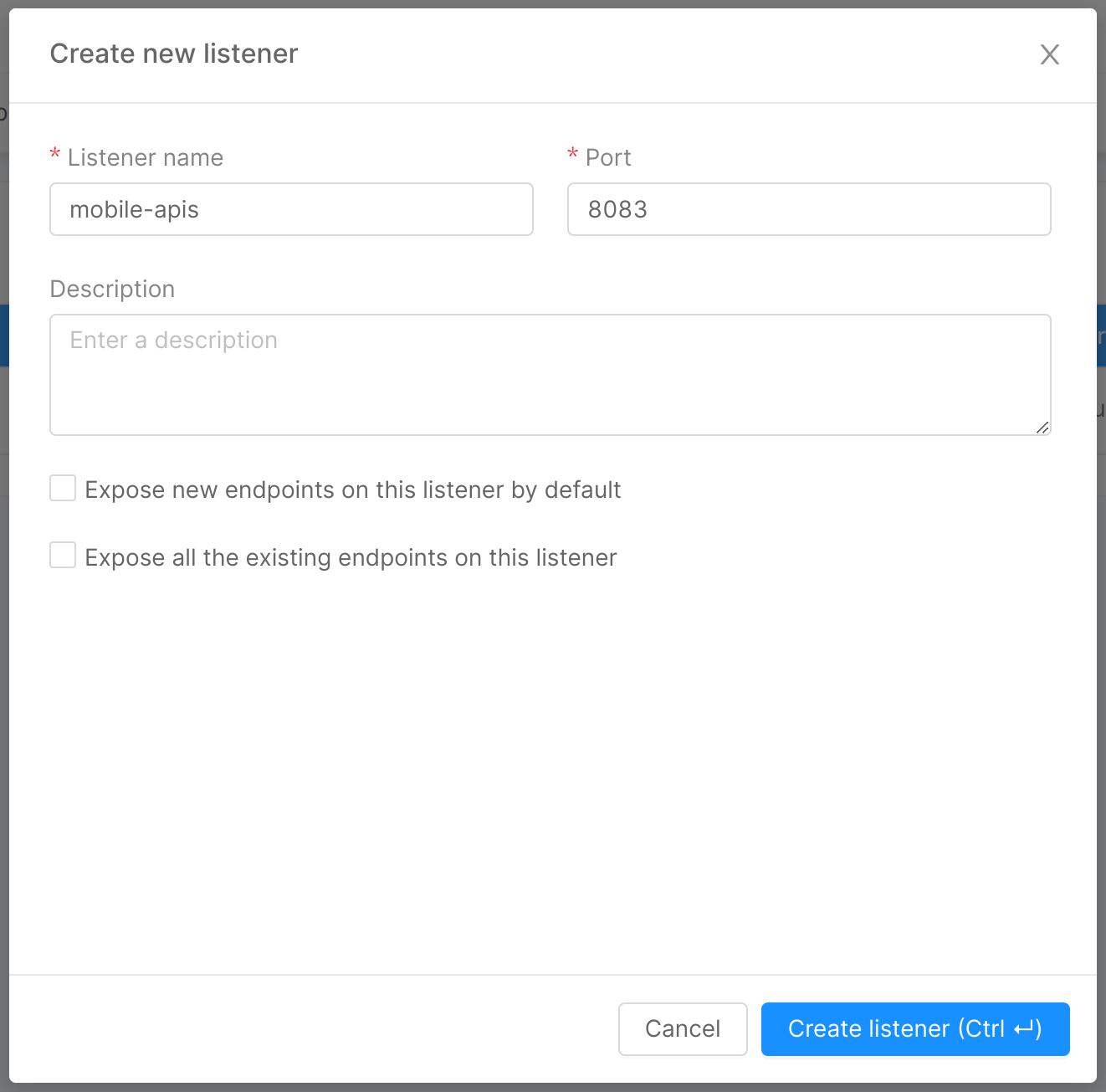The height and width of the screenshot is (1092, 1106).
Task: Click the Listener name label text
Action: coord(146,157)
